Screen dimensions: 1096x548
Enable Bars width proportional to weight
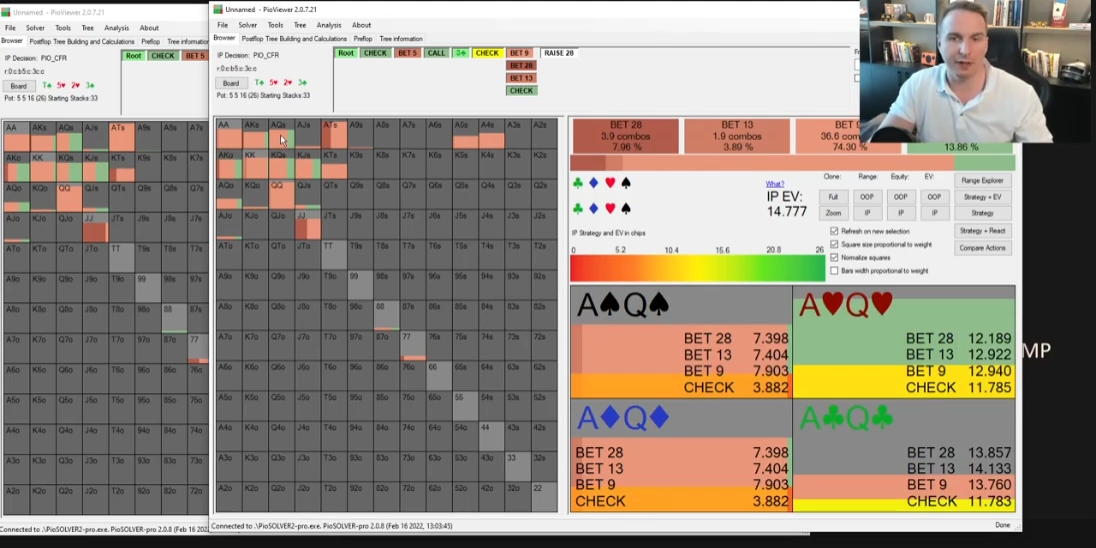click(834, 271)
